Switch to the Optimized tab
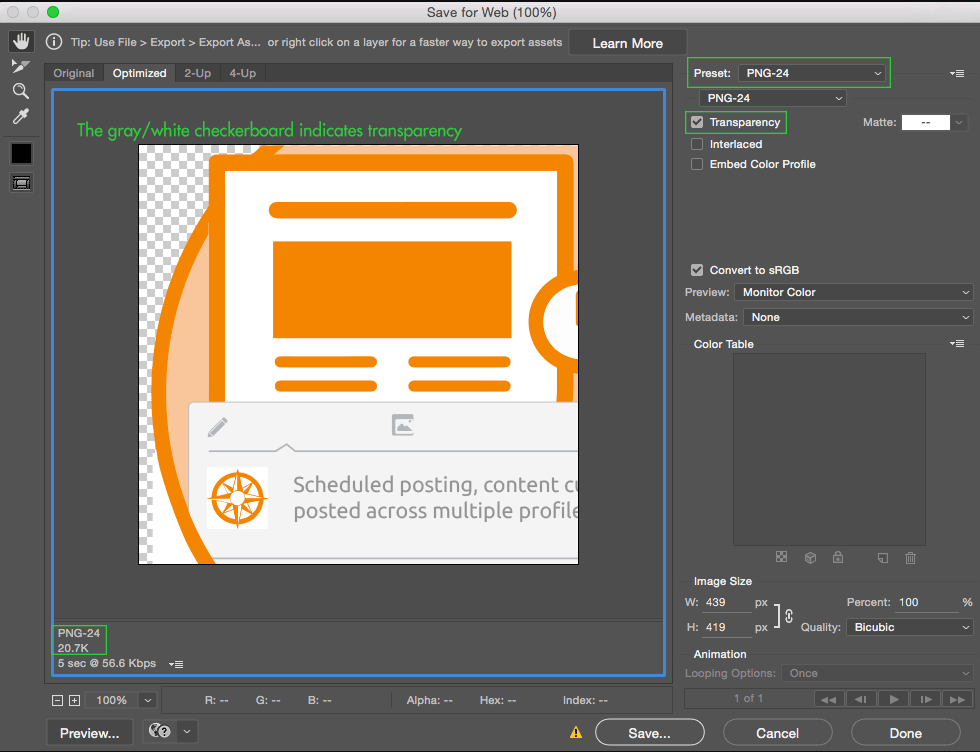The image size is (980, 752). click(139, 73)
